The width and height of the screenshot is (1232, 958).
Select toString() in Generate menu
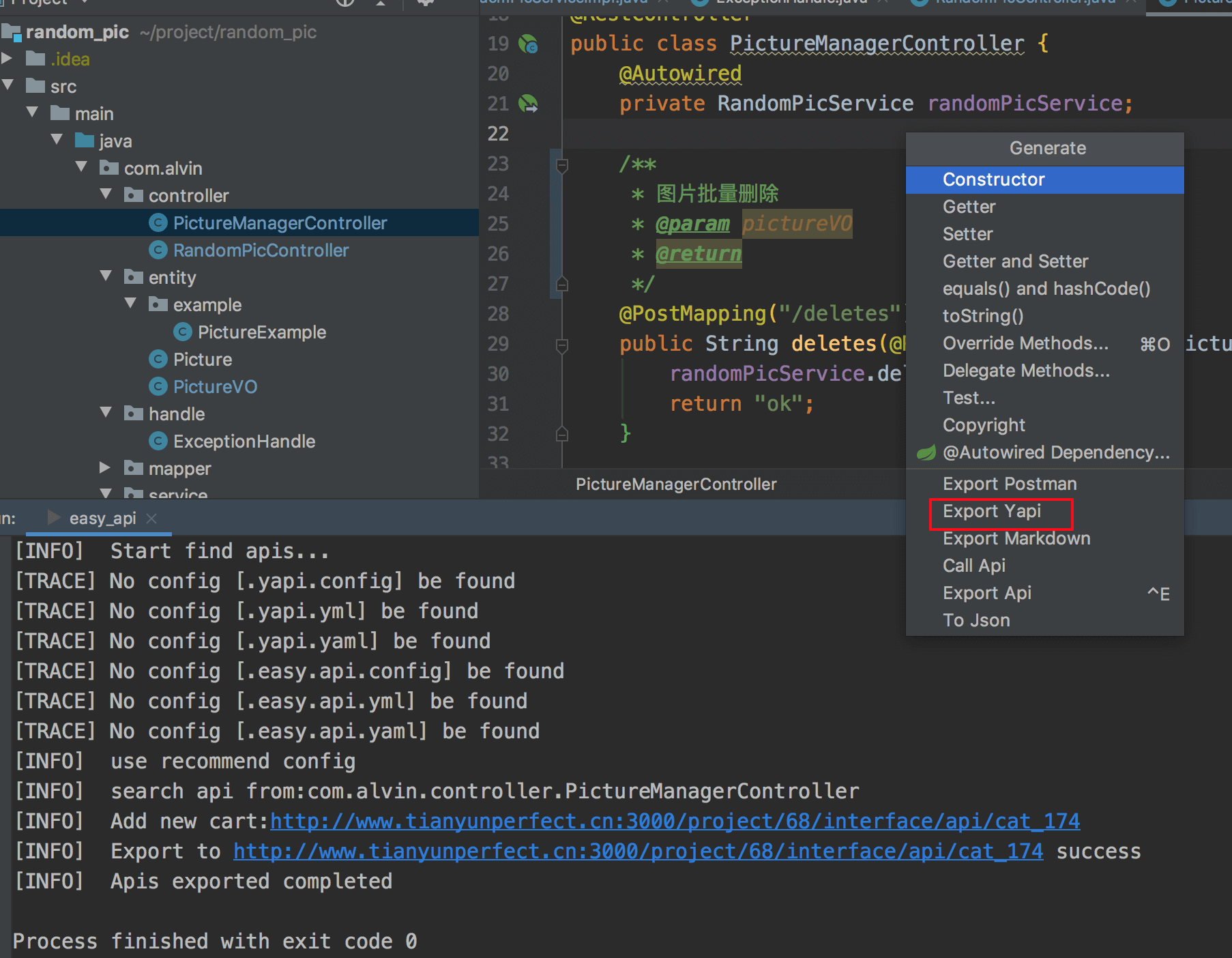1044,316
